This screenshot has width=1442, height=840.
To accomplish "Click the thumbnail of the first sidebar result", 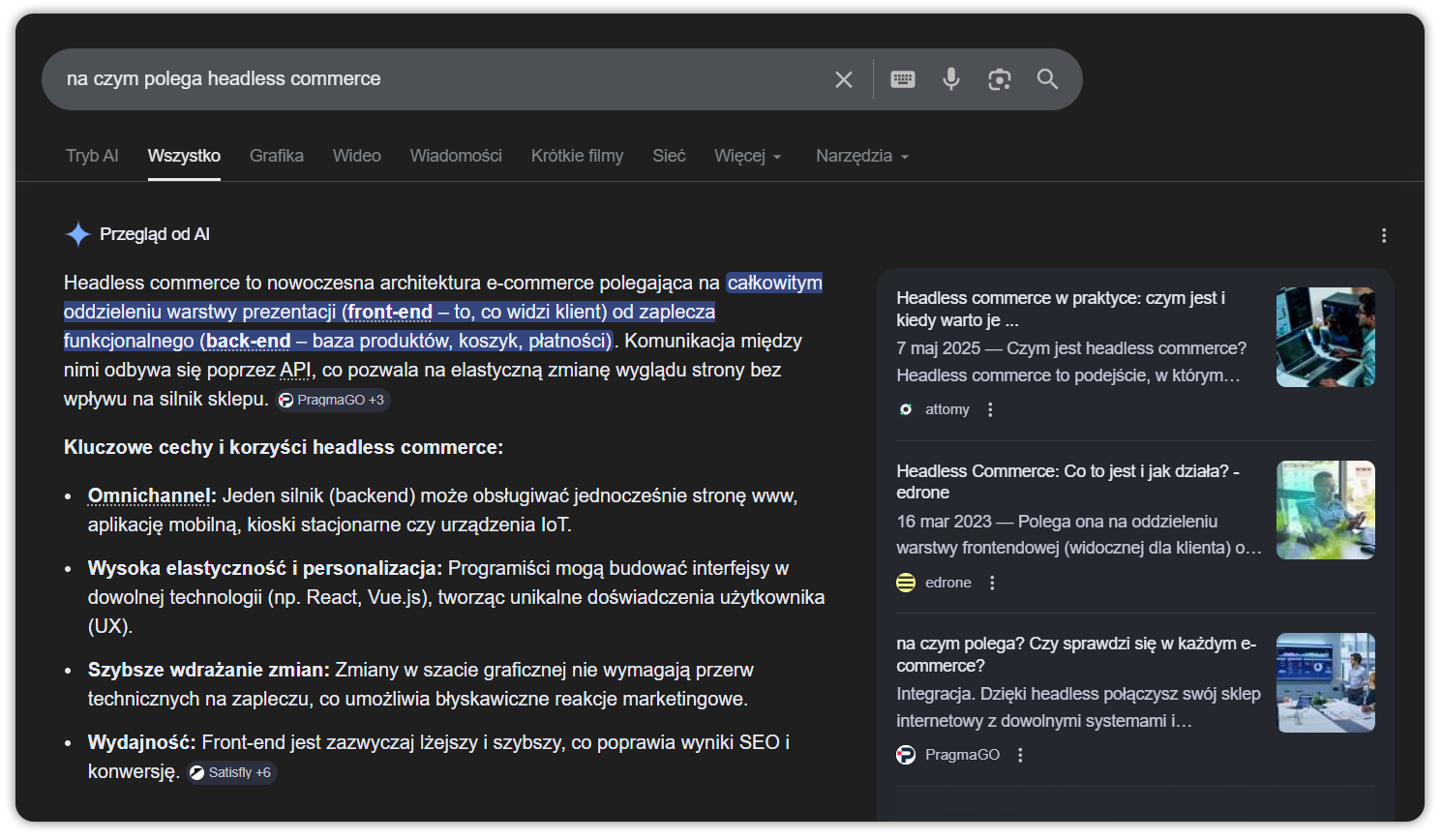I will point(1325,336).
